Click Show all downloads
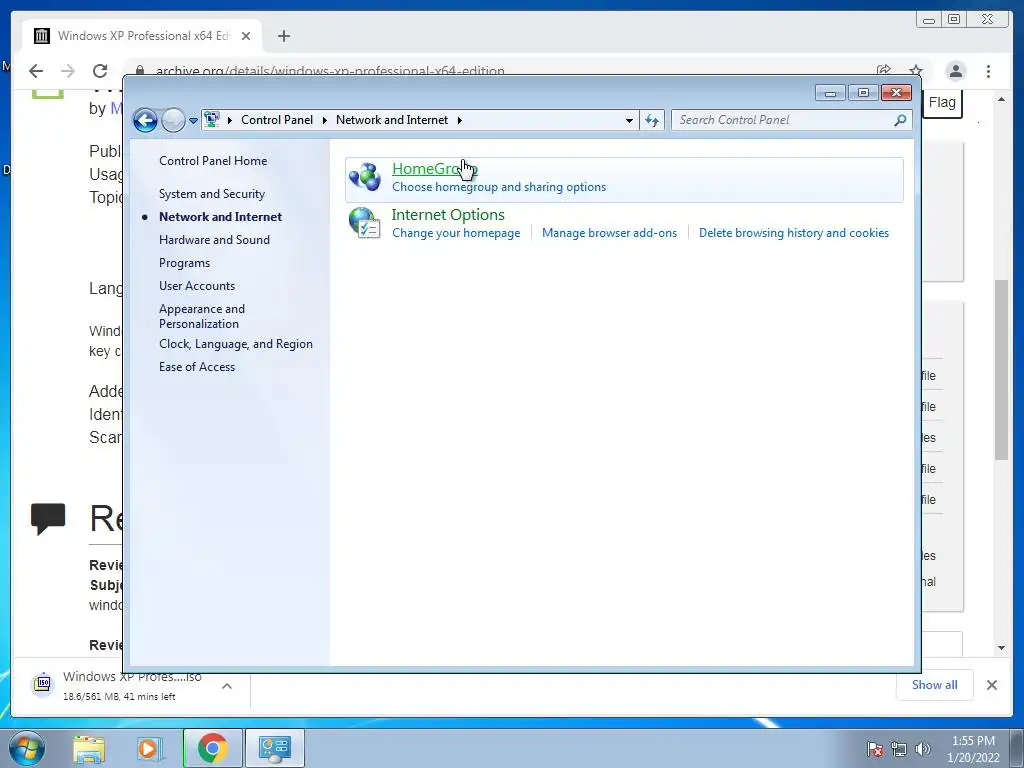 pyautogui.click(x=935, y=685)
